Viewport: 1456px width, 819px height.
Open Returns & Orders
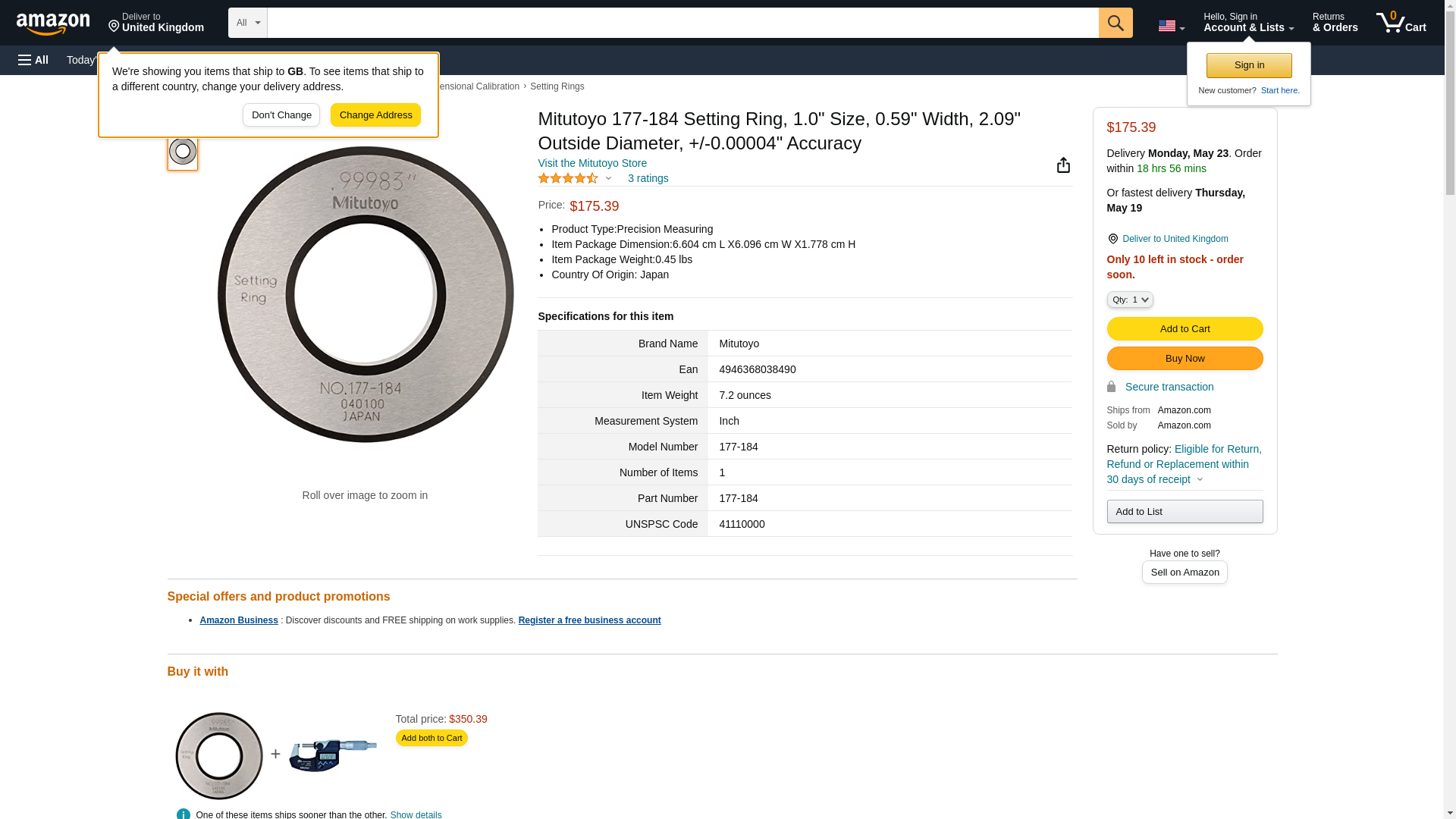coord(1335,23)
